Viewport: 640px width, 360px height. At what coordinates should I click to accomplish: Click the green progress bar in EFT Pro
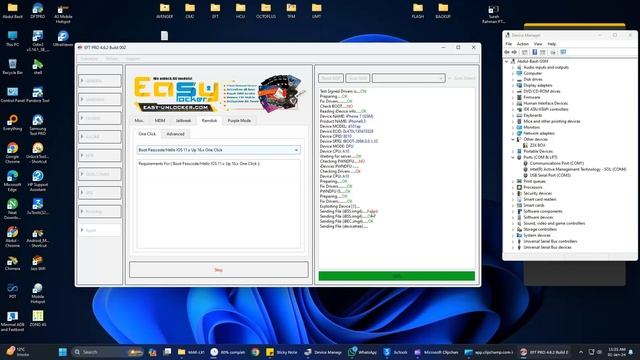click(x=396, y=276)
